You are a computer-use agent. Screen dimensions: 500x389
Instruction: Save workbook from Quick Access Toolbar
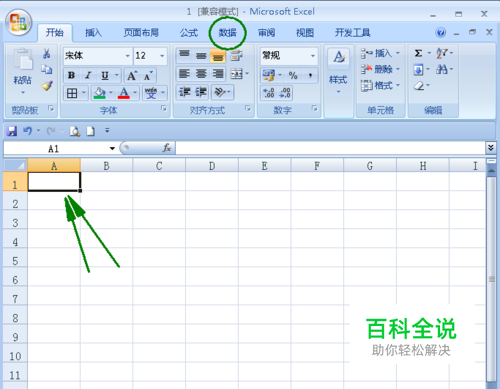tap(12, 131)
